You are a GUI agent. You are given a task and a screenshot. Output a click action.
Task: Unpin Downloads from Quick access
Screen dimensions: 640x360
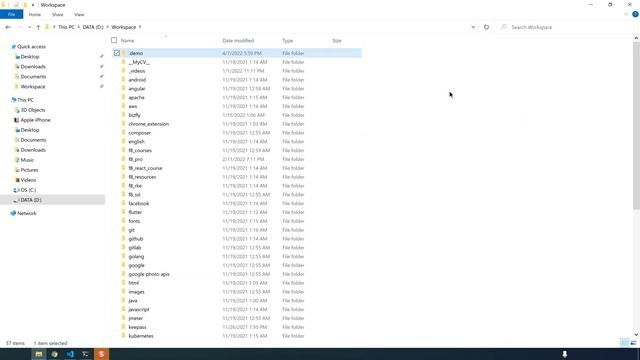tap(102, 67)
